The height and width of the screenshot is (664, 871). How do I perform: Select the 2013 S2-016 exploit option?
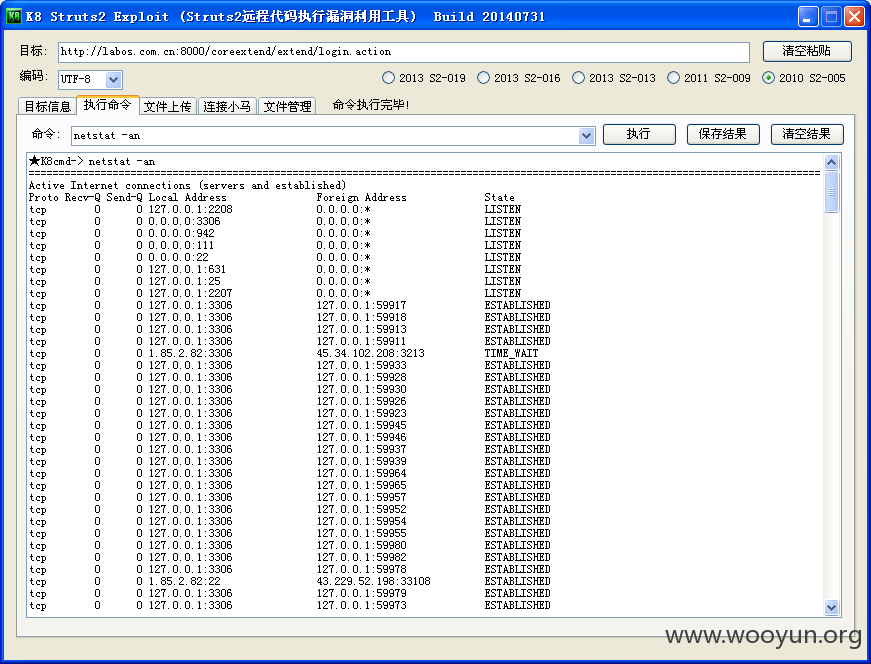[519, 78]
